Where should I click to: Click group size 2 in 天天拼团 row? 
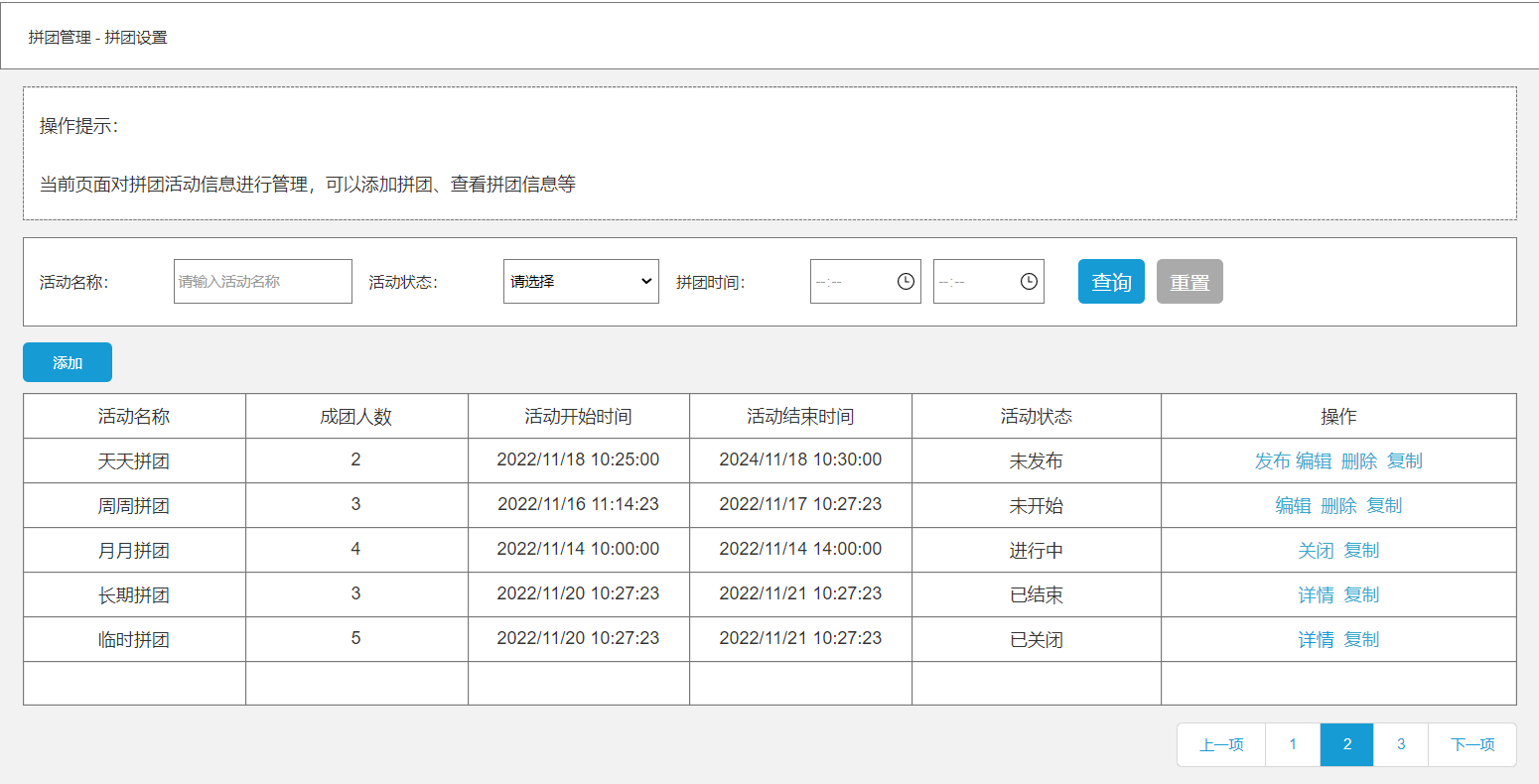click(356, 459)
